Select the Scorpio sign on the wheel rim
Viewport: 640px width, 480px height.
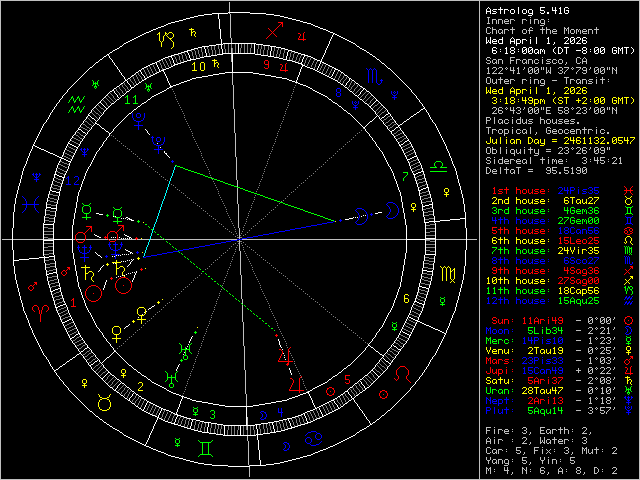click(x=371, y=74)
